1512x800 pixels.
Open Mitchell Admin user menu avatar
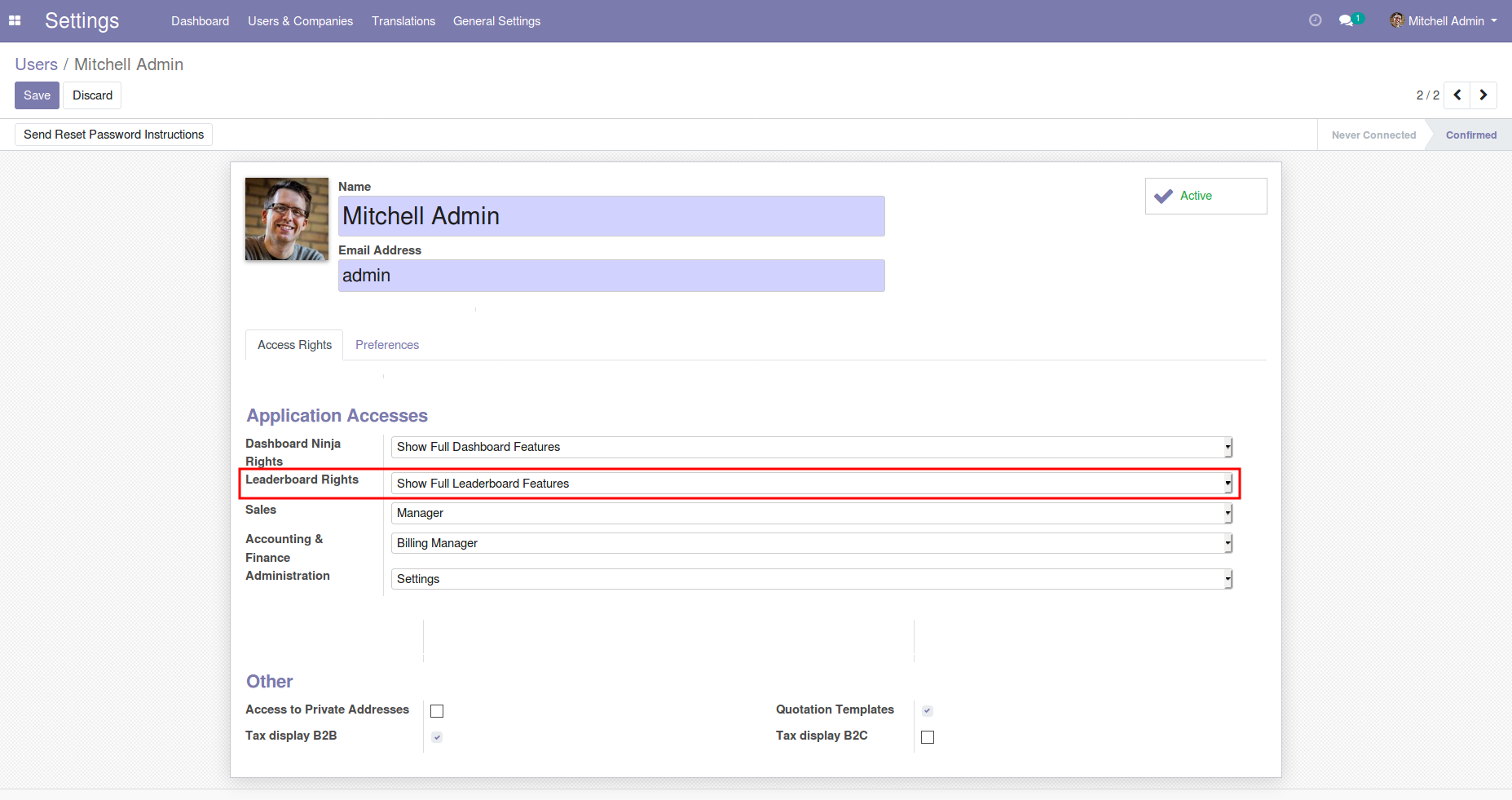tap(1397, 20)
